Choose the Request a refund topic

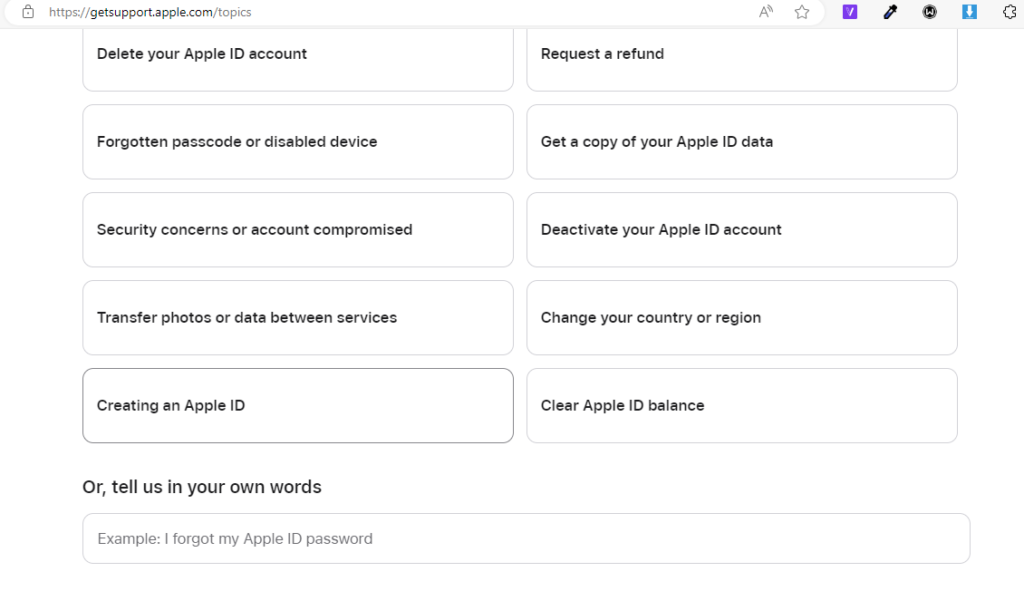742,56
